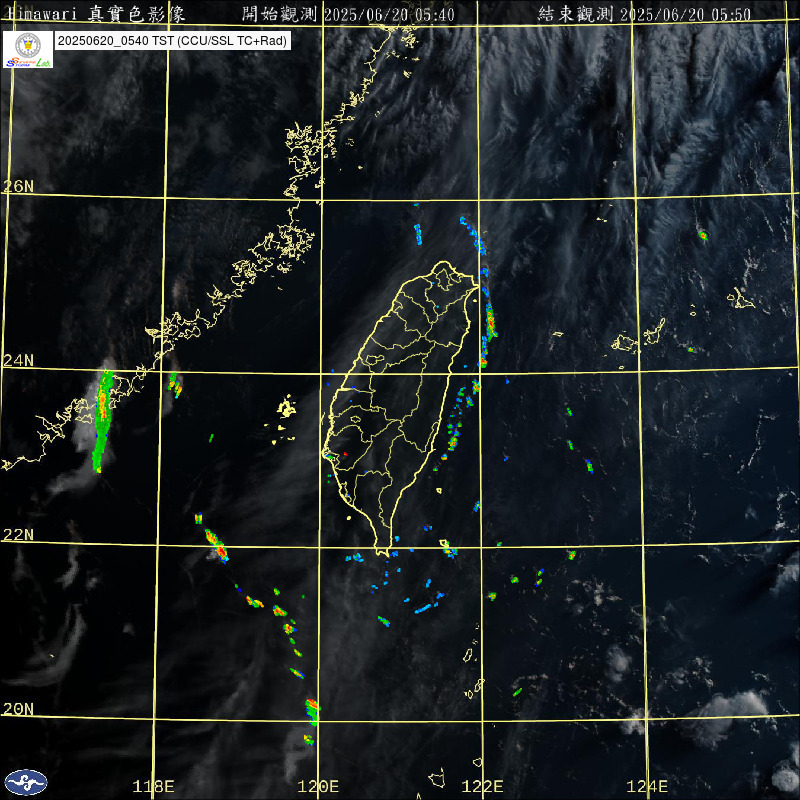The image size is (800, 800).
Task: Select the 20250620_0540 TST label
Action: pyautogui.click(x=173, y=41)
